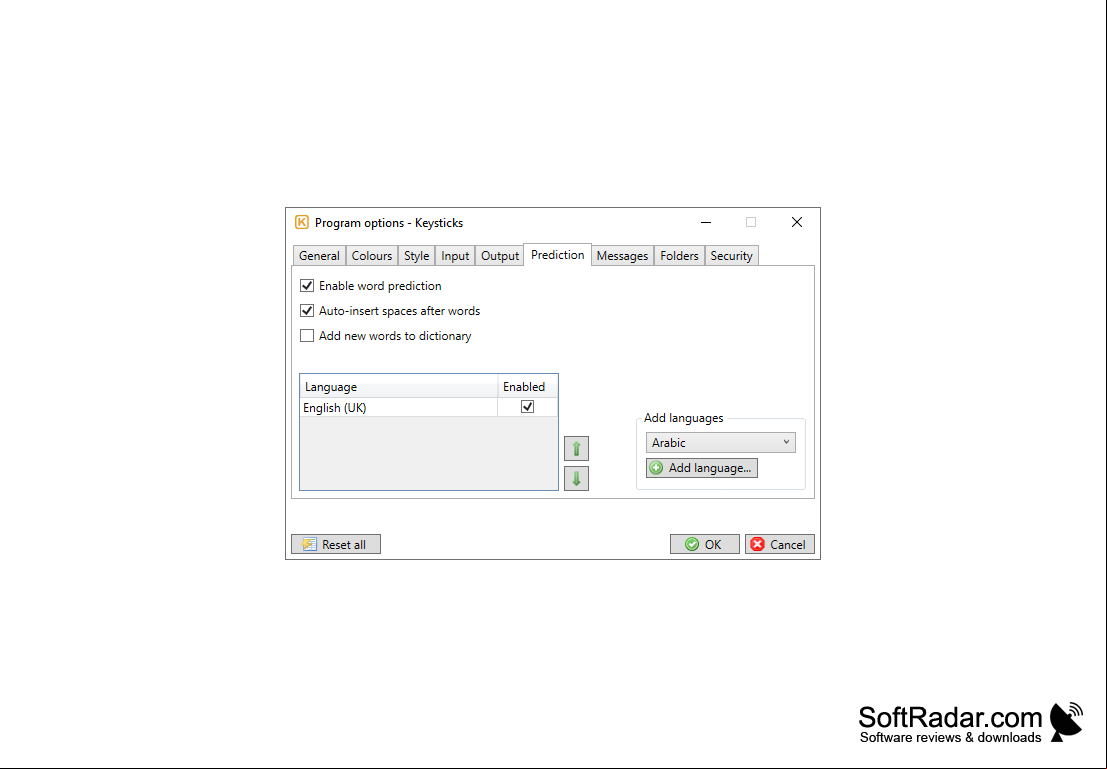
Task: Move selected language down with green arrow
Action: [x=576, y=479]
